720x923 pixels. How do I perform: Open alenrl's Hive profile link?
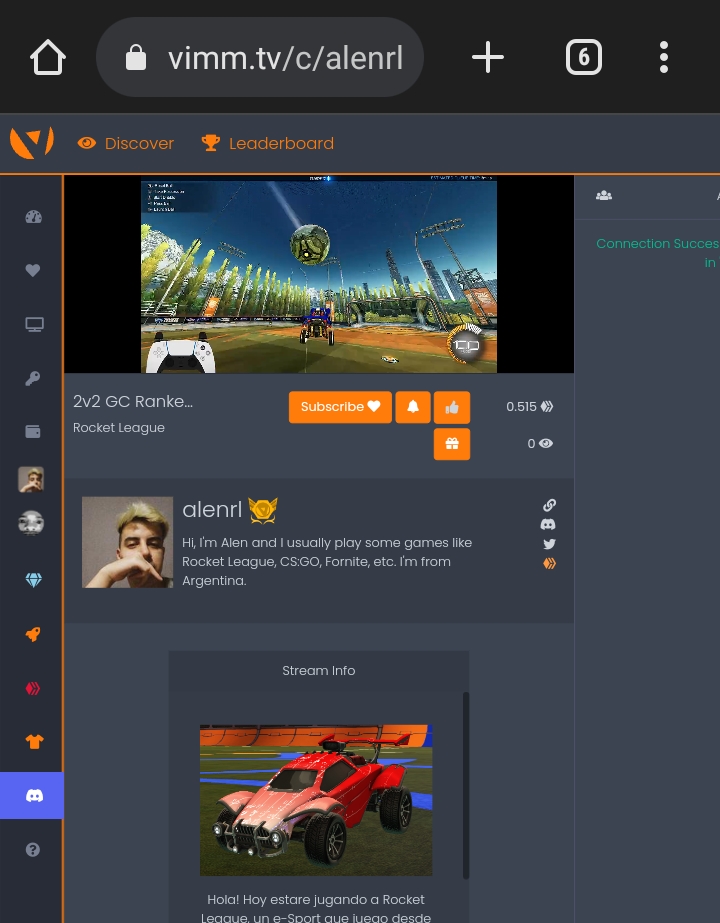coord(549,563)
